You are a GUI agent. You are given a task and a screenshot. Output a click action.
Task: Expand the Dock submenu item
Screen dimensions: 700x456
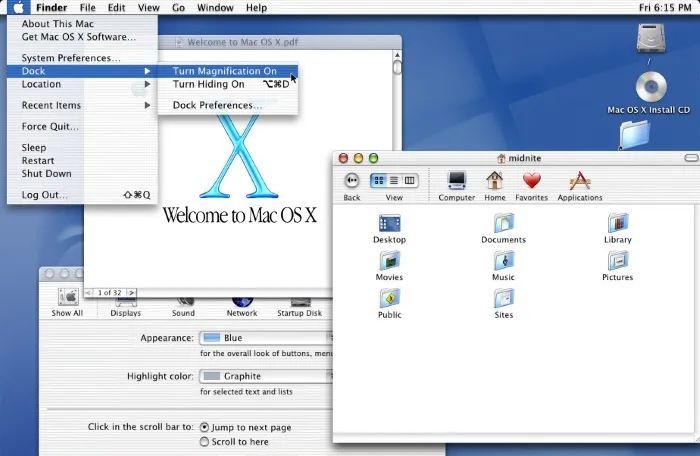tap(82, 71)
